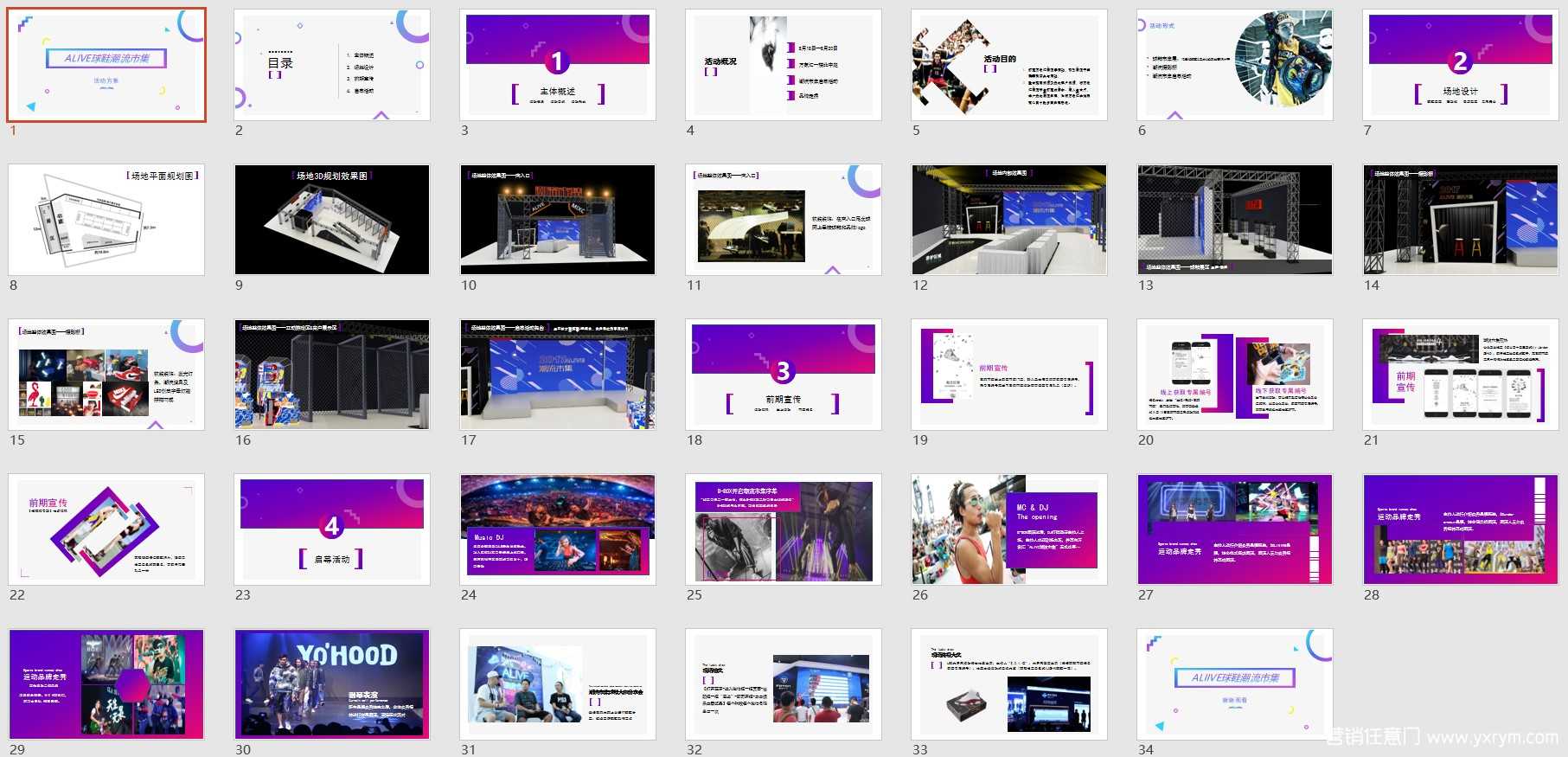Screen dimensions: 1568x757
Task: Select slide 33 sneaker box slide
Action: (x=1009, y=684)
